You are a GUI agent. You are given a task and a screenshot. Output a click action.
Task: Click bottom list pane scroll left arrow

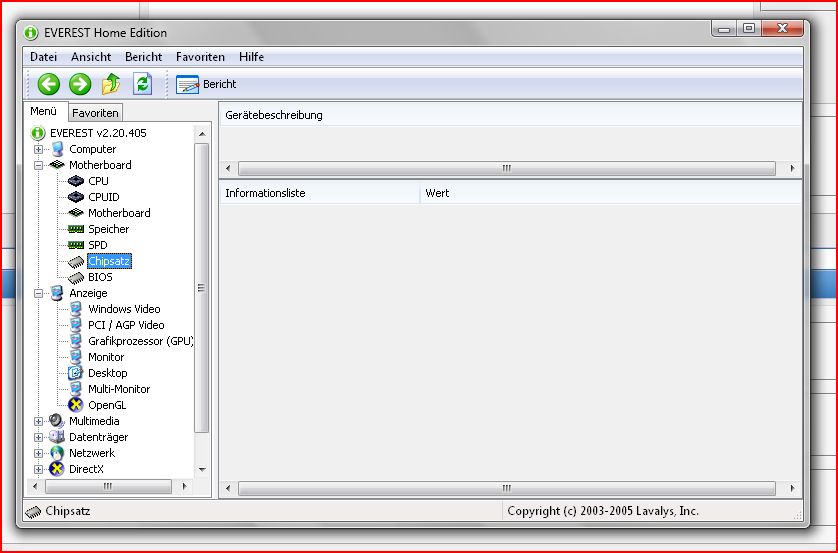click(228, 488)
